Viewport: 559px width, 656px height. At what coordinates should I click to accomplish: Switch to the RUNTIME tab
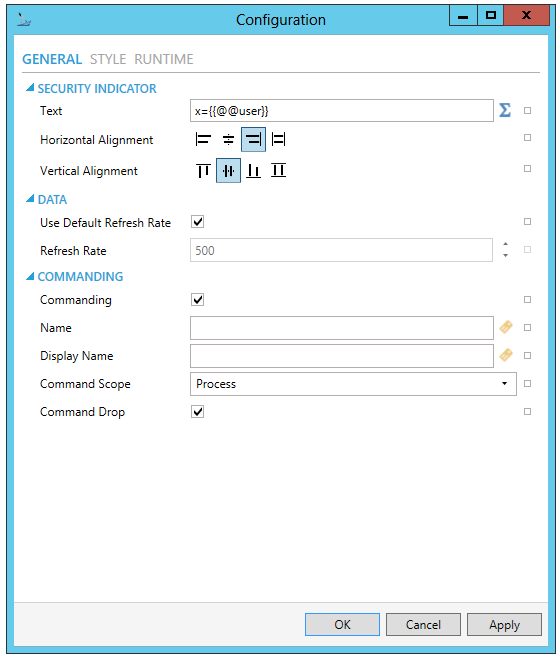(x=164, y=59)
